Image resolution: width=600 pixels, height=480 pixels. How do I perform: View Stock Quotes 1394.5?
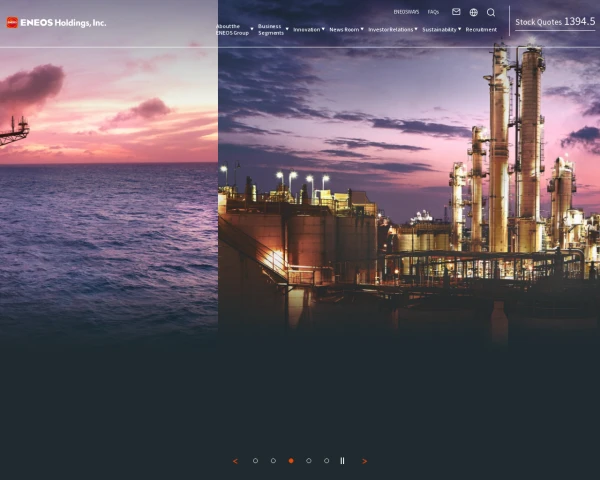coord(555,21)
